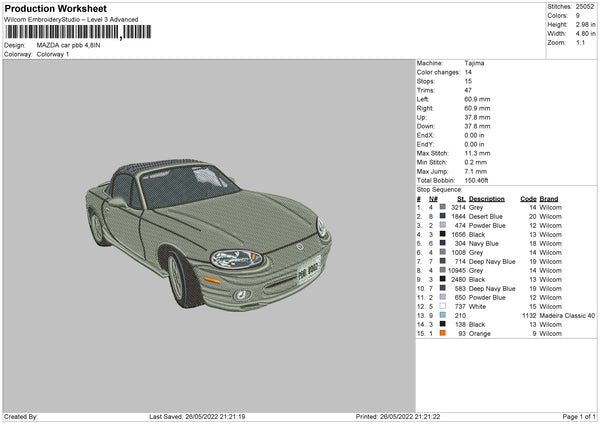Click stitch count 2480 in row 9
The height and width of the screenshot is (424, 600).
click(458, 279)
